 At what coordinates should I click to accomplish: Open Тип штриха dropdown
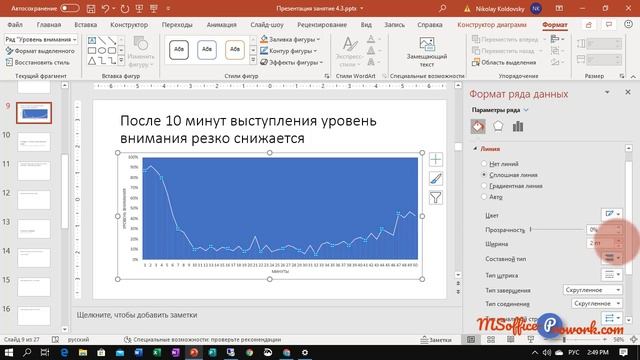tap(612, 275)
